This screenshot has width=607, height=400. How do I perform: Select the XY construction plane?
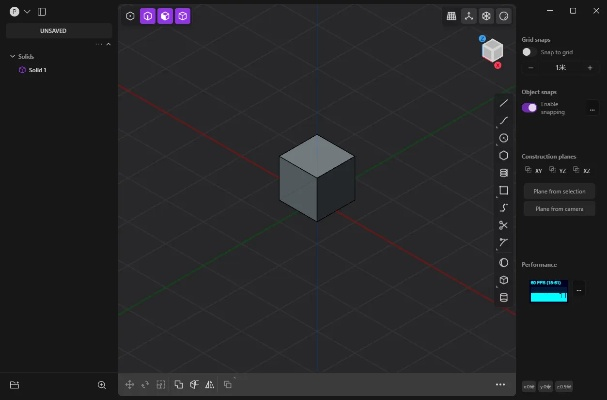point(534,171)
